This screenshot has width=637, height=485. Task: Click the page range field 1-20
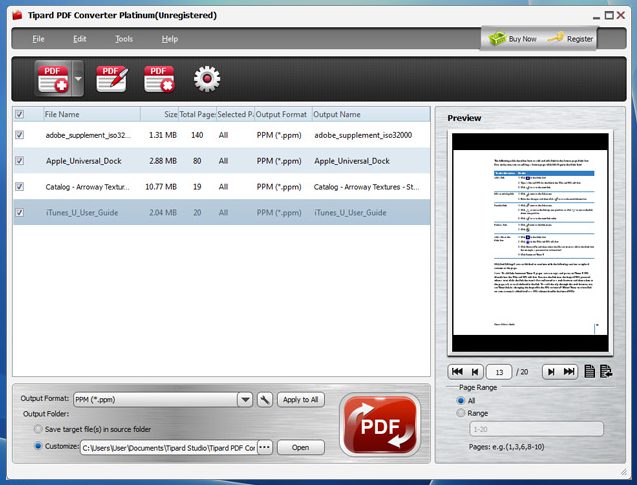pos(536,429)
